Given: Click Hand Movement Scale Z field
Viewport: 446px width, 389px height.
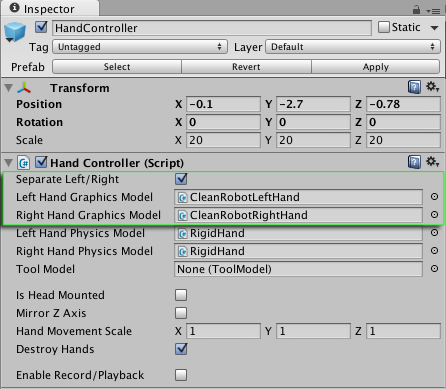Looking at the screenshot, I should coord(403,331).
